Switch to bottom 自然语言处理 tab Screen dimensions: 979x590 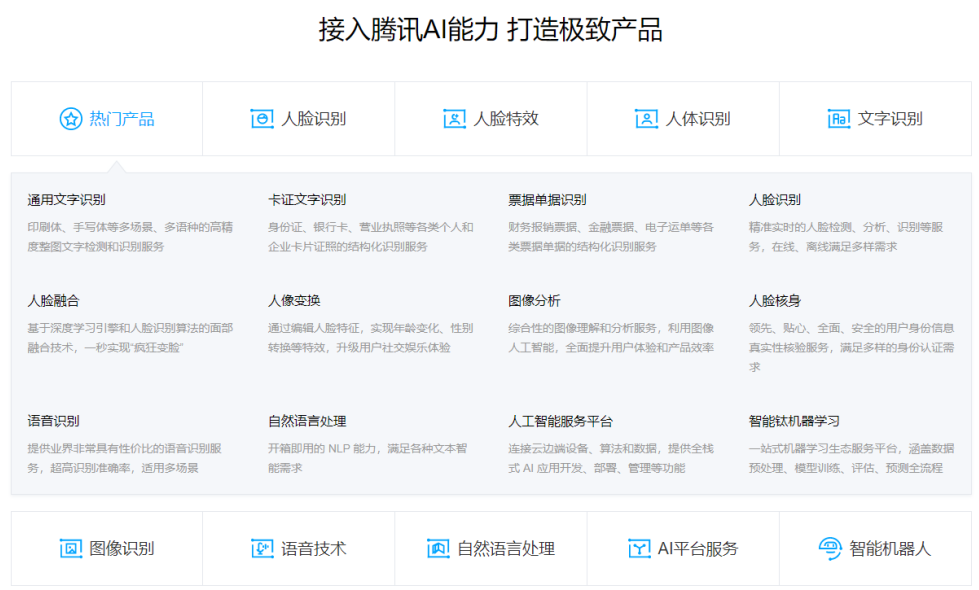point(491,549)
